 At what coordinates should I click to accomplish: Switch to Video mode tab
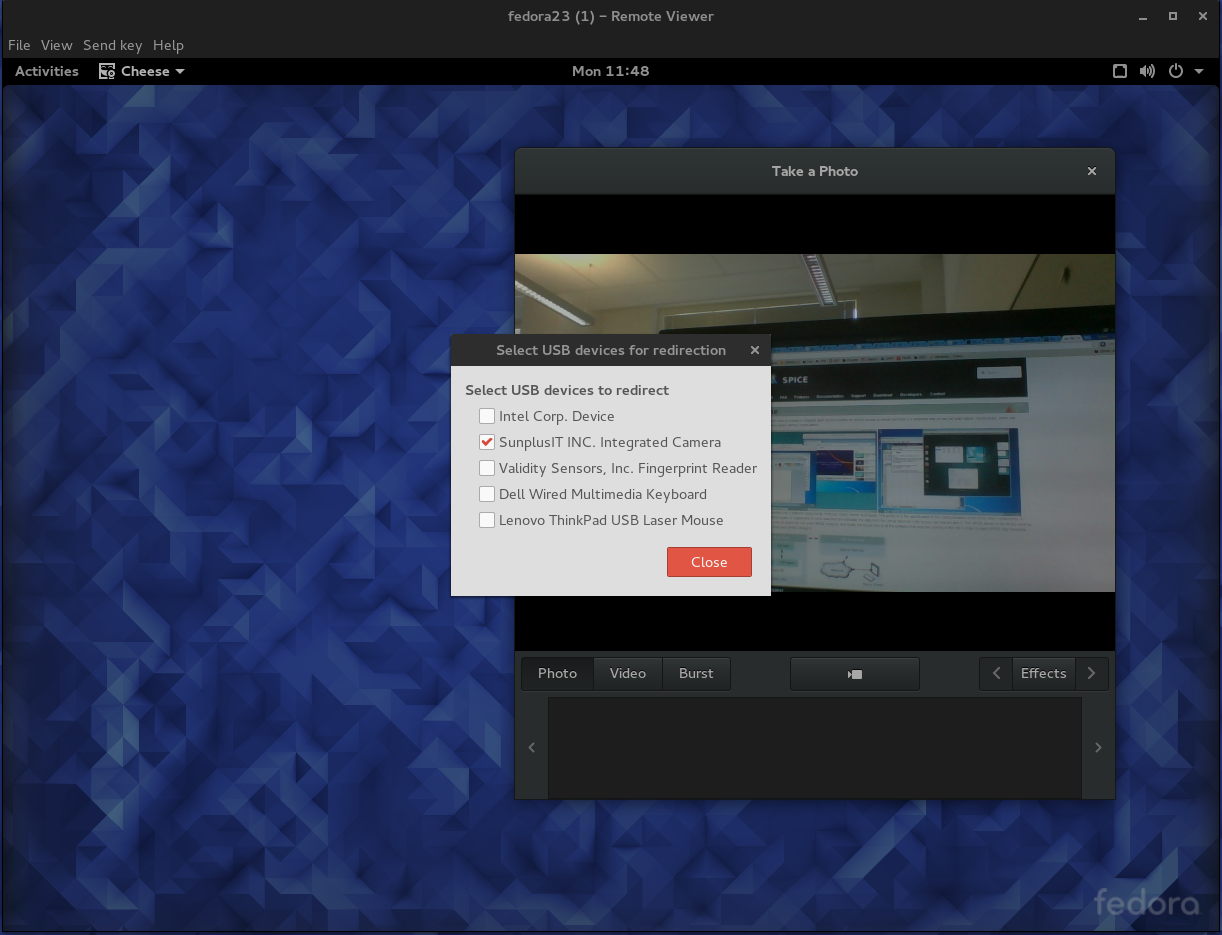(x=628, y=674)
